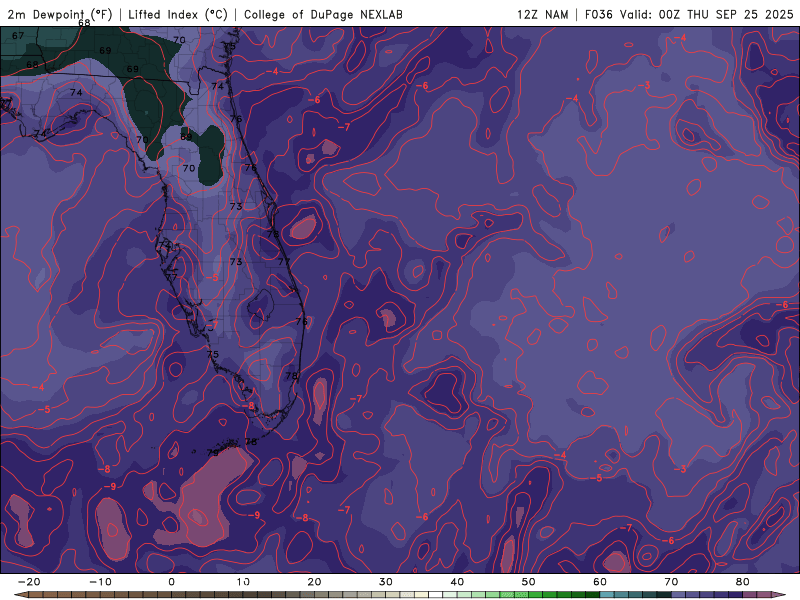
Task: Click the "80" color bar label
Action: click(x=743, y=582)
